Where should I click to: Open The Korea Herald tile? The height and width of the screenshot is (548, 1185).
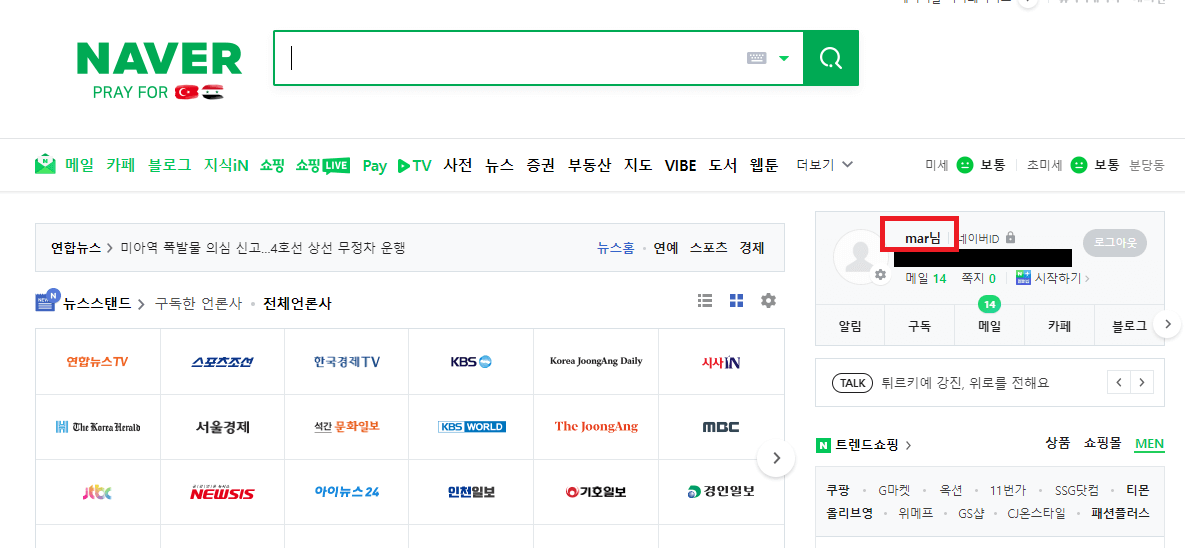pyautogui.click(x=97, y=426)
